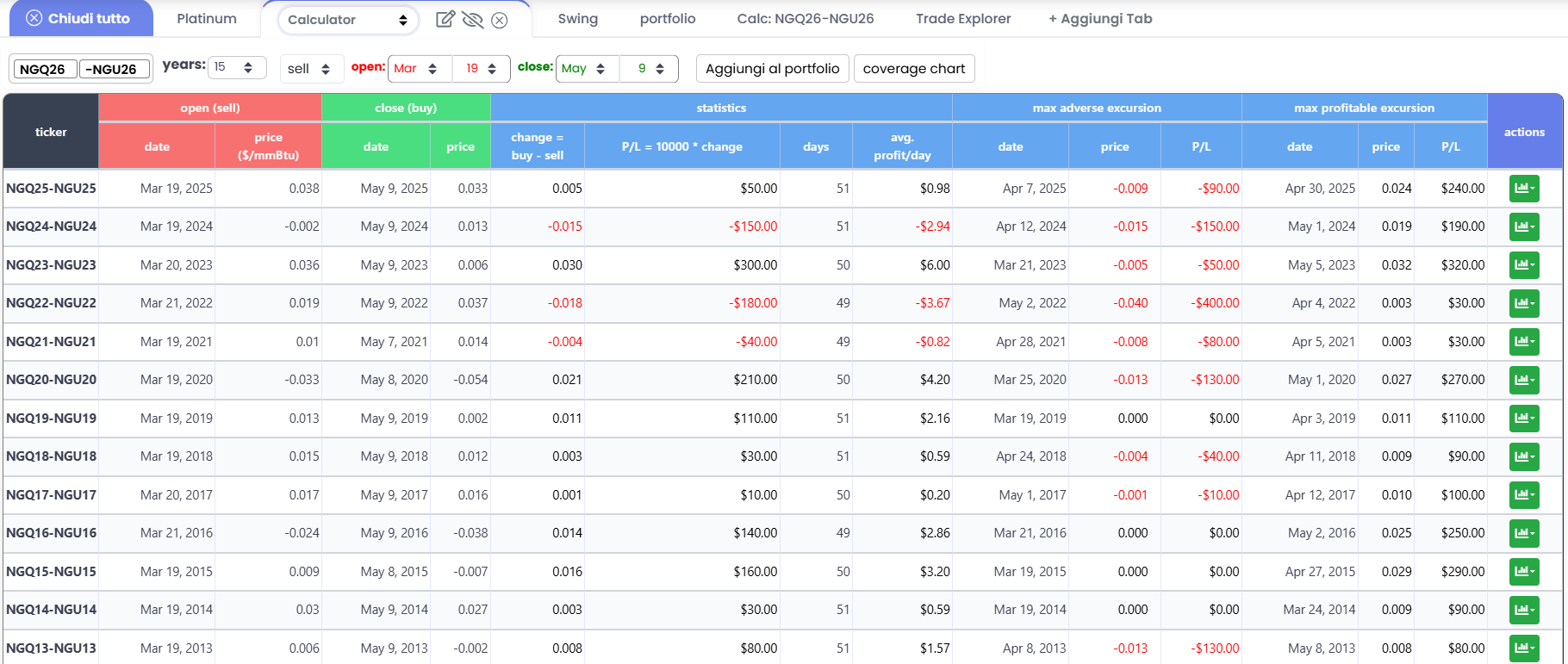The width and height of the screenshot is (1568, 664).
Task: Click the coverage chart button
Action: tap(914, 69)
